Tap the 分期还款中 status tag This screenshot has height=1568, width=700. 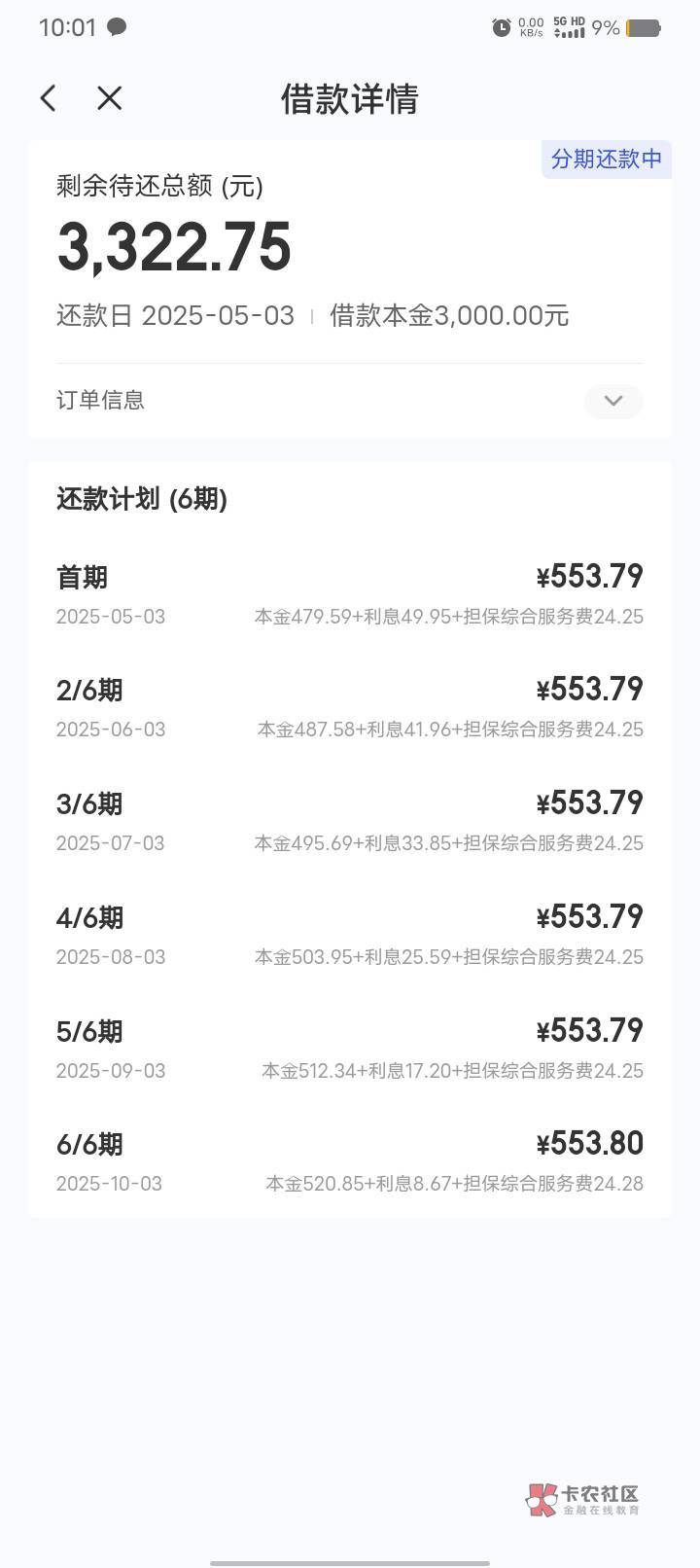click(606, 159)
